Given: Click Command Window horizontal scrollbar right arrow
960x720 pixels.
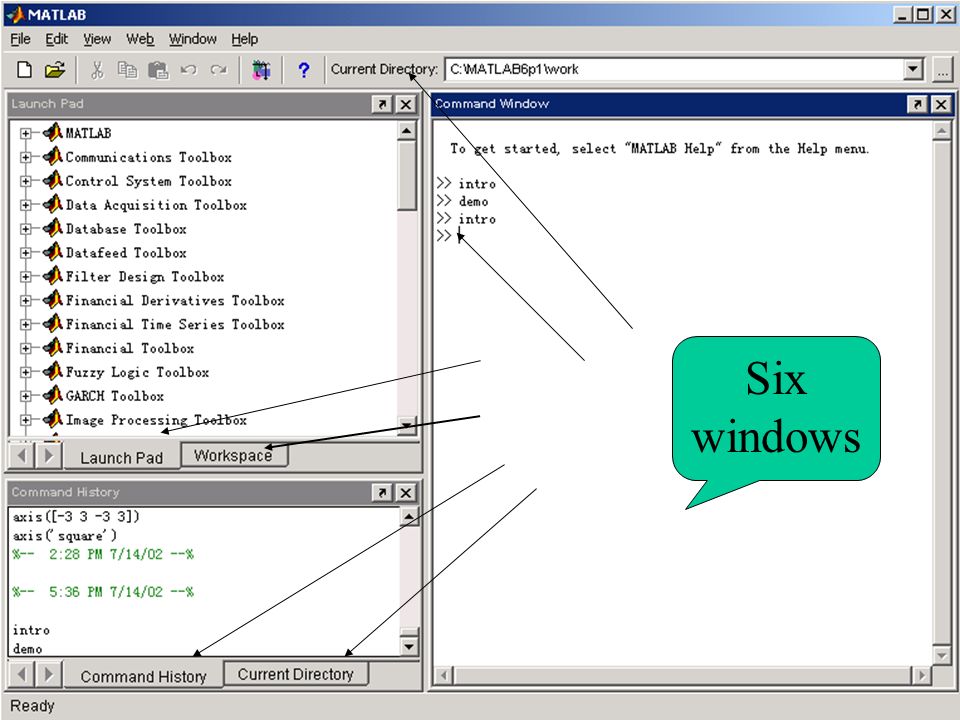Looking at the screenshot, I should [x=921, y=675].
